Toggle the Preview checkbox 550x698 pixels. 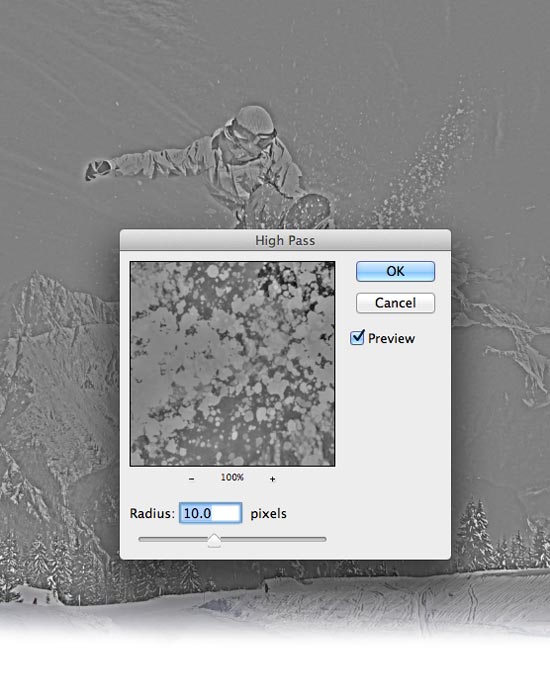pyautogui.click(x=357, y=338)
